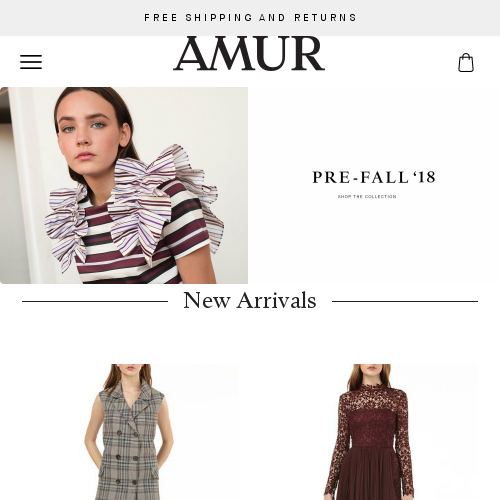Screen dimensions: 500x500
Task: Open the Pre-Fall '18 heading
Action: (374, 177)
